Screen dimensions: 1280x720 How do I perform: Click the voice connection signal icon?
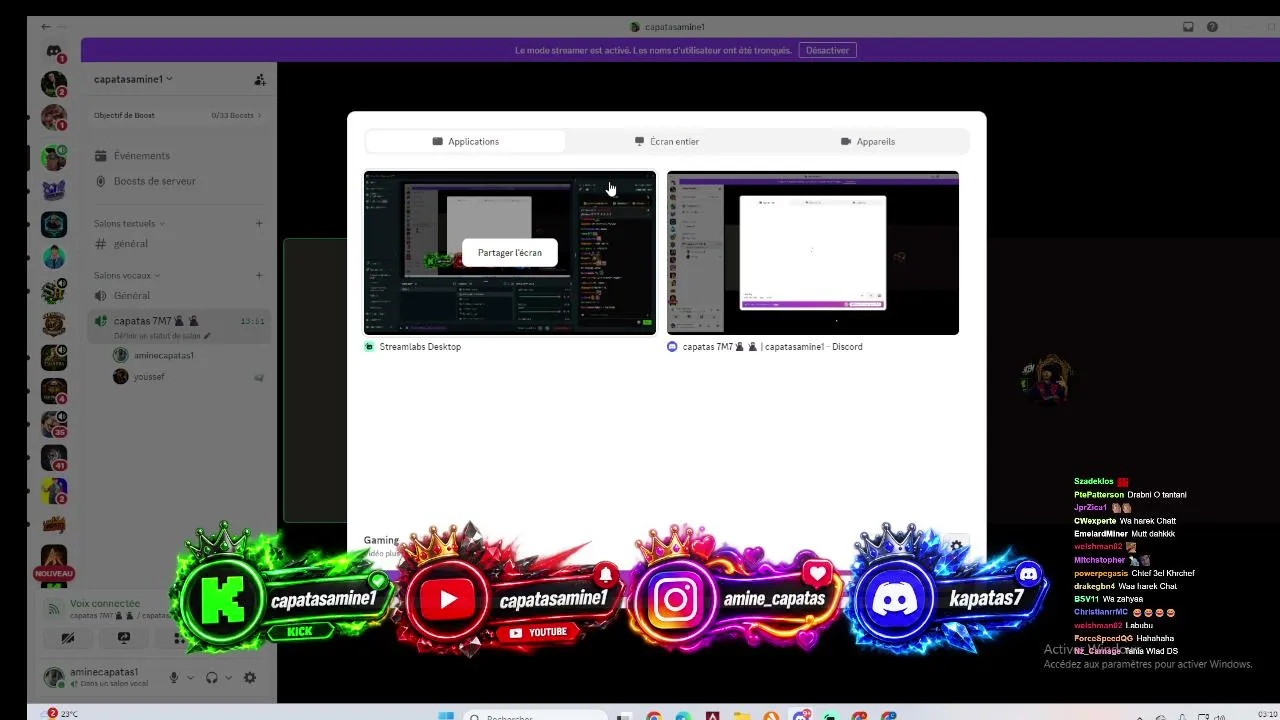pos(54,608)
